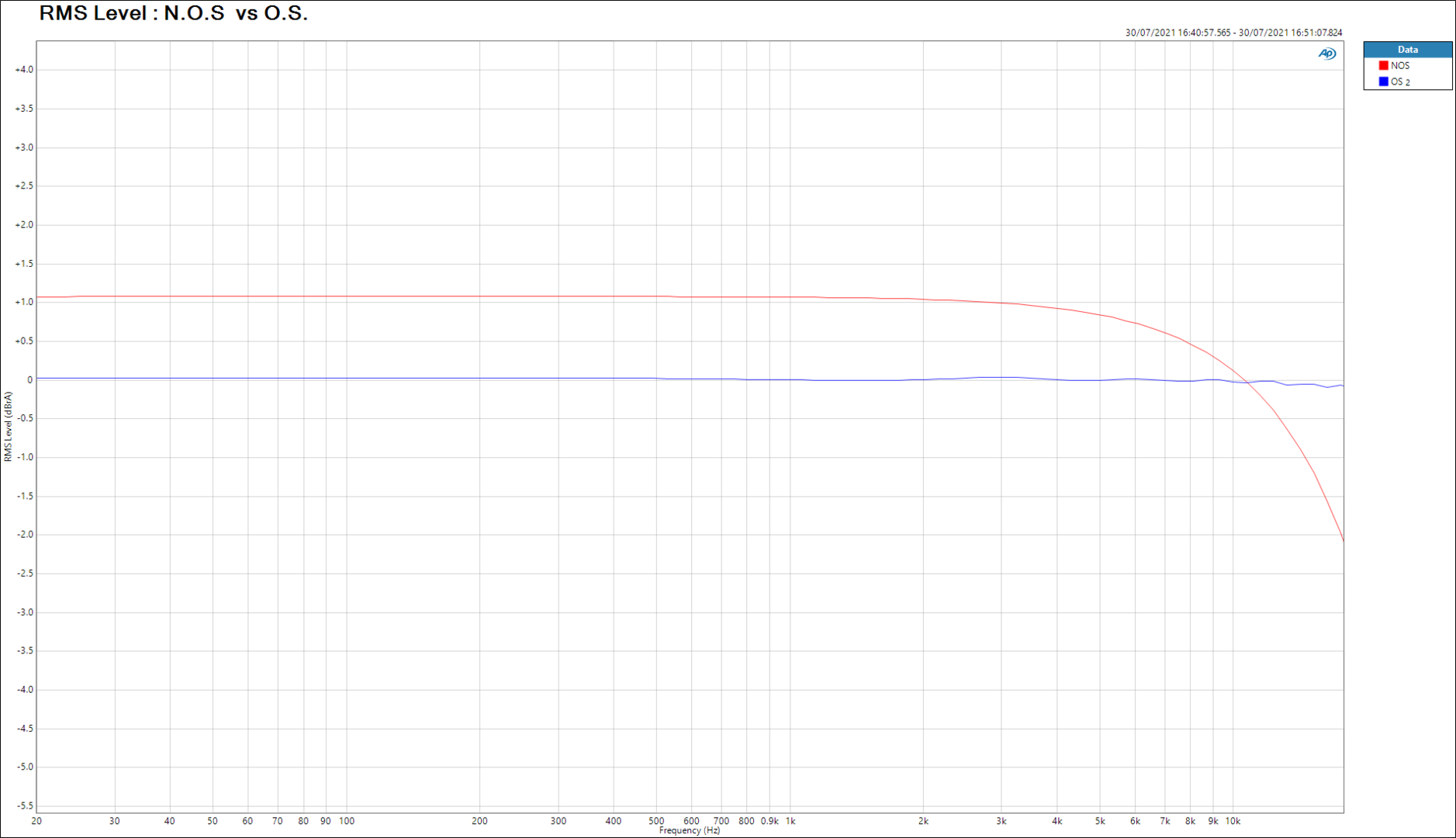Viewport: 1456px width, 838px height.
Task: Click the 50 frequency tick label
Action: click(x=213, y=821)
